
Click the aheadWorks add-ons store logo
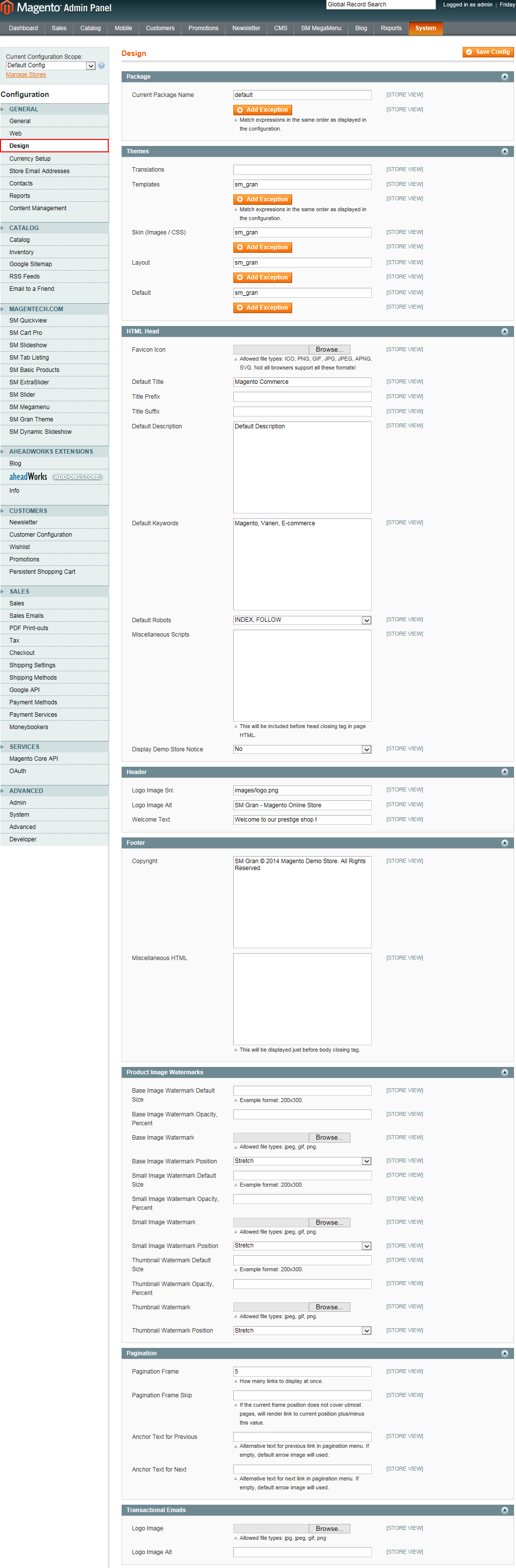(x=56, y=477)
